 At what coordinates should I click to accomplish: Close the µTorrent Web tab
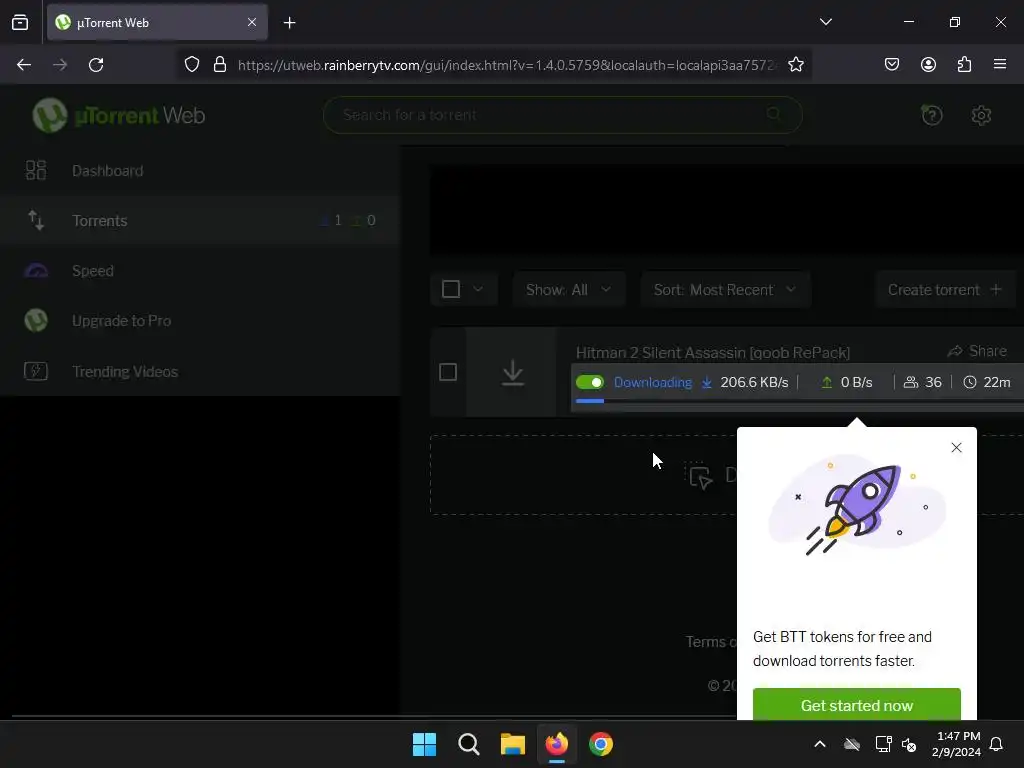(x=252, y=22)
